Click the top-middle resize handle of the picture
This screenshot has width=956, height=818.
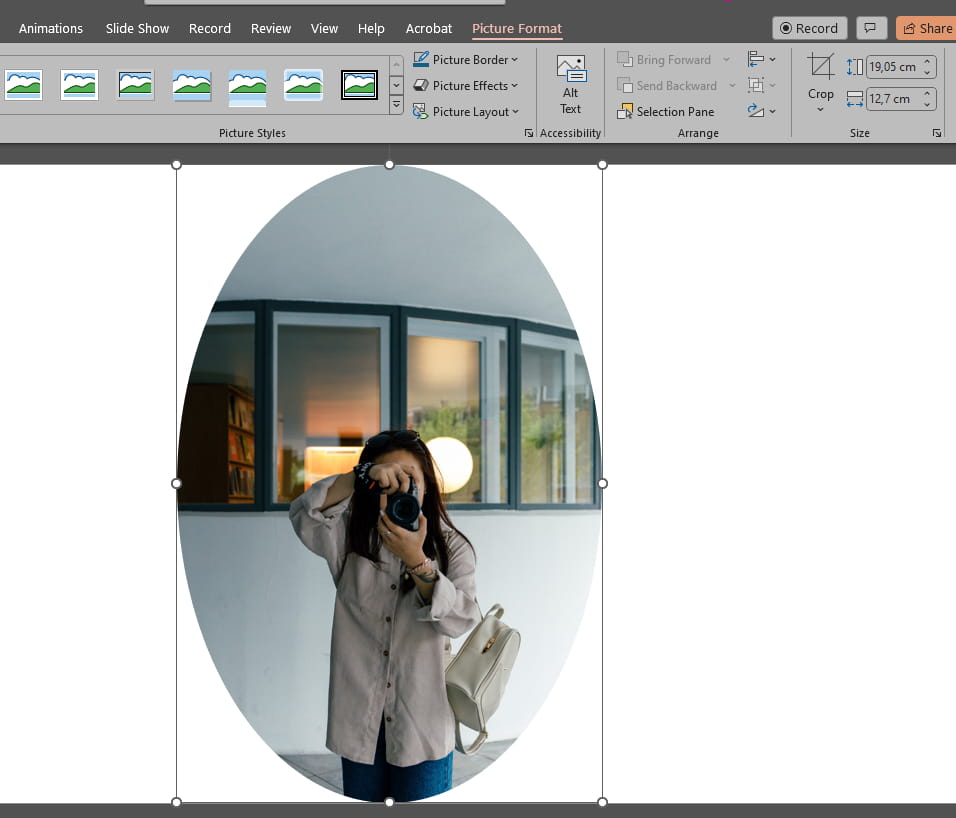point(389,165)
